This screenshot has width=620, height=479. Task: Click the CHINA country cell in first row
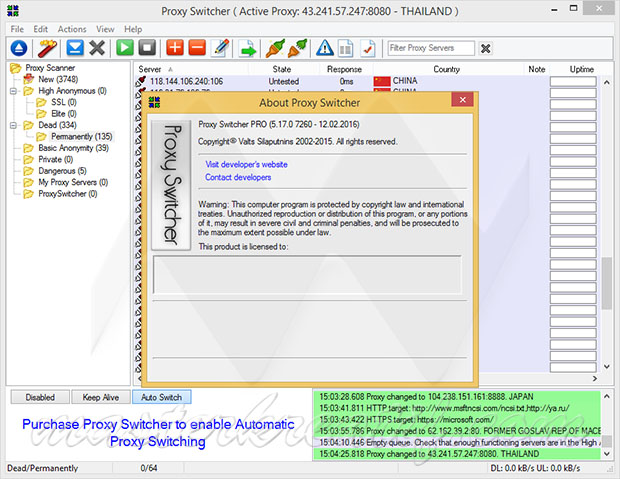pos(405,81)
